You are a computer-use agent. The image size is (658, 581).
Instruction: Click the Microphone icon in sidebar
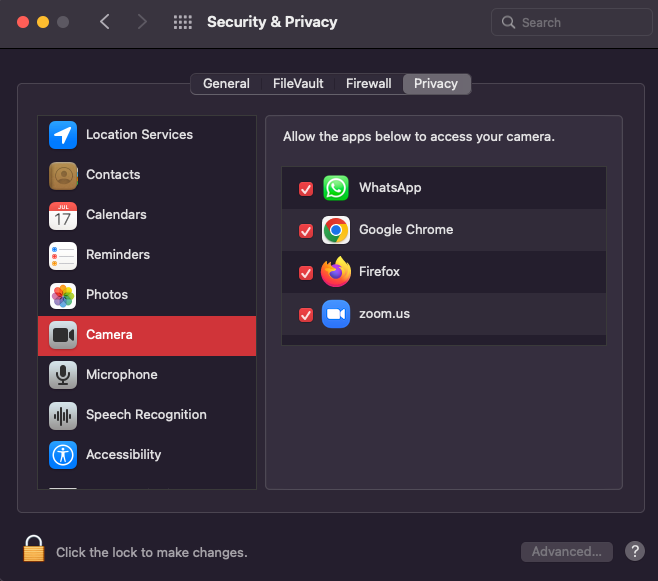[63, 375]
